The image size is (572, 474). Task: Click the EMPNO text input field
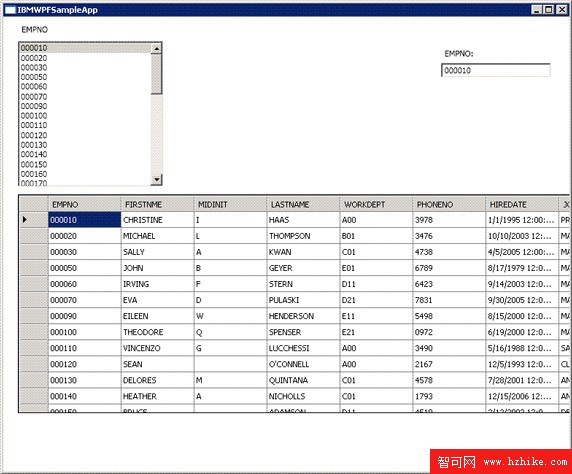coord(496,70)
